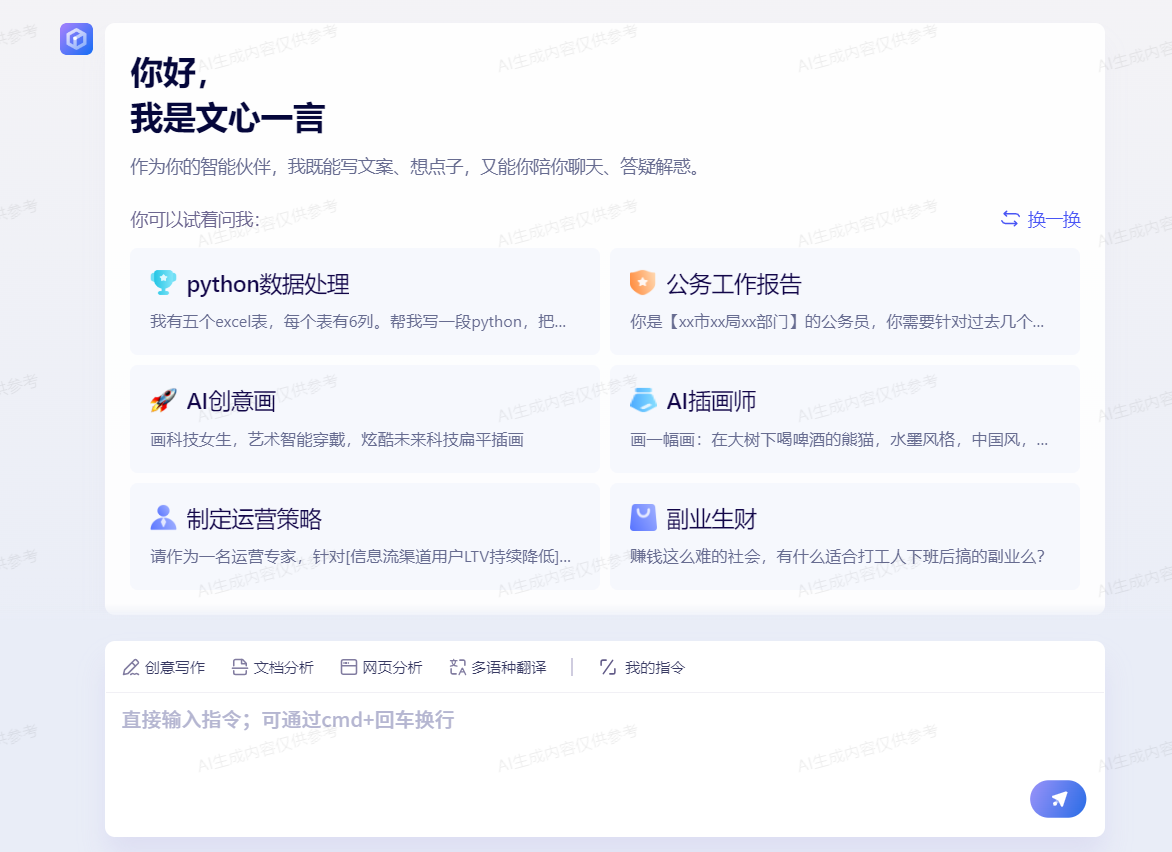Click the pen icon beside 创意写作
This screenshot has width=1172, height=852.
[130, 666]
